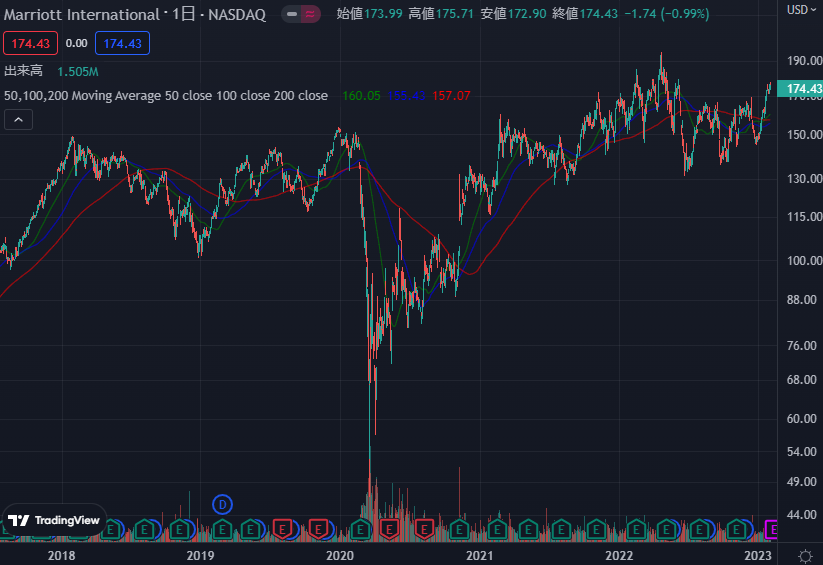
Task: Open chart settings gear icon
Action: click(x=805, y=556)
